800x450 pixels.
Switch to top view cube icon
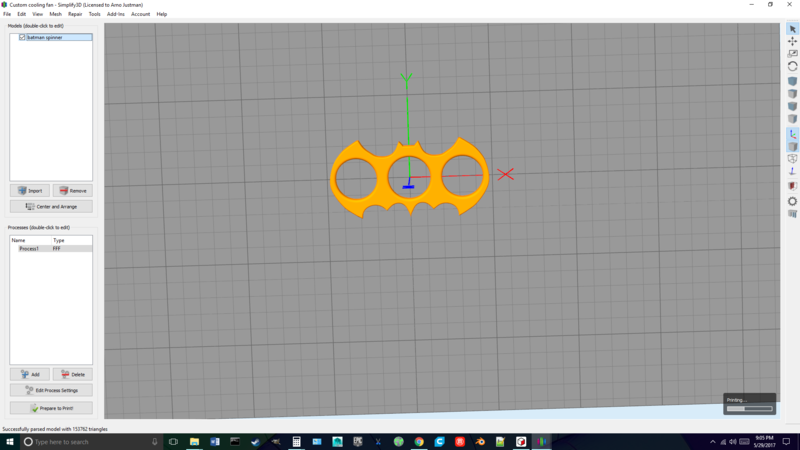792,94
